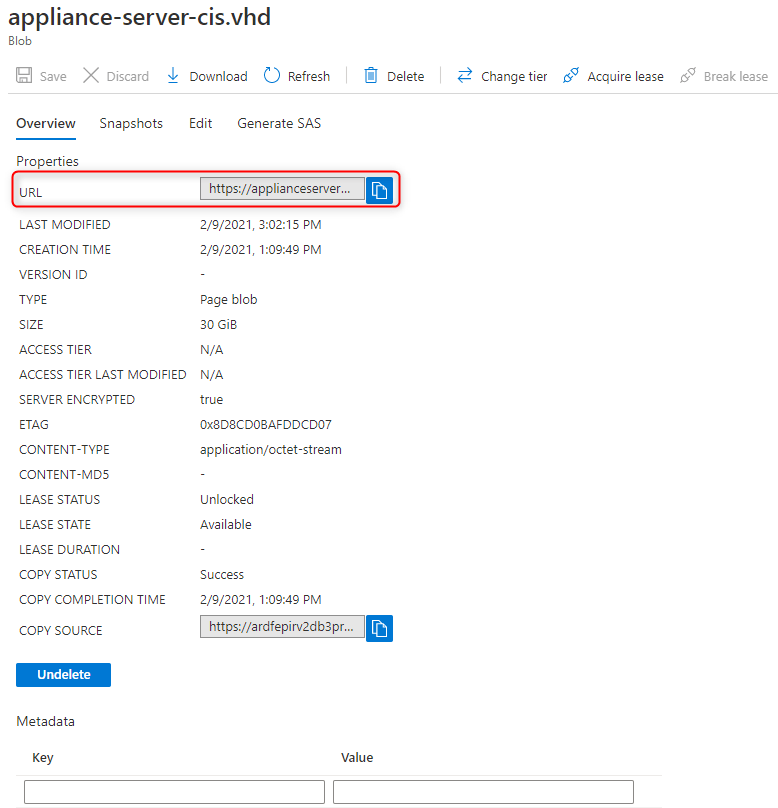Click the COPY COMPLETION TIME label
This screenshot has height=808, width=778.
[x=92, y=600]
